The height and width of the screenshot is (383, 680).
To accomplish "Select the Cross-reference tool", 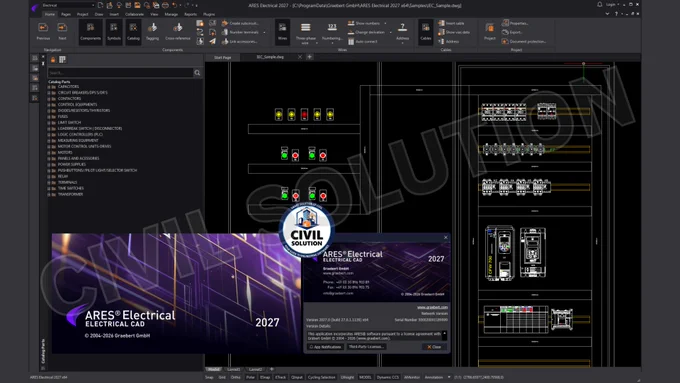I will tap(177, 32).
